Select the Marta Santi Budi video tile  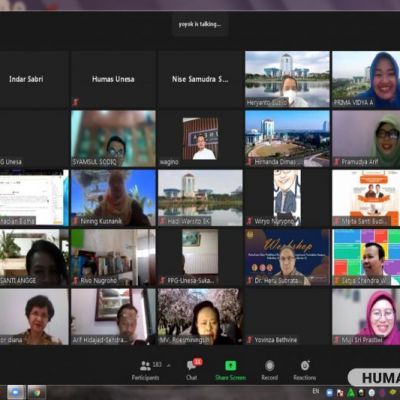point(366,198)
